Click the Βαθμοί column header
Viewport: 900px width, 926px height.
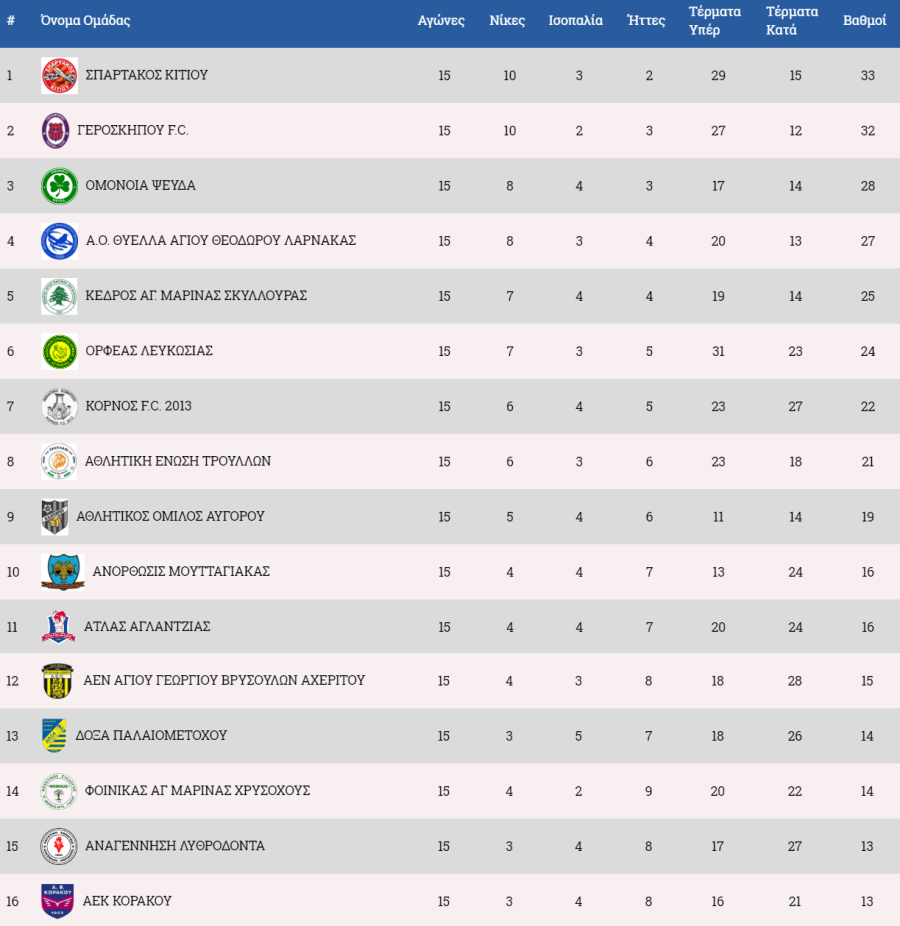pos(865,21)
